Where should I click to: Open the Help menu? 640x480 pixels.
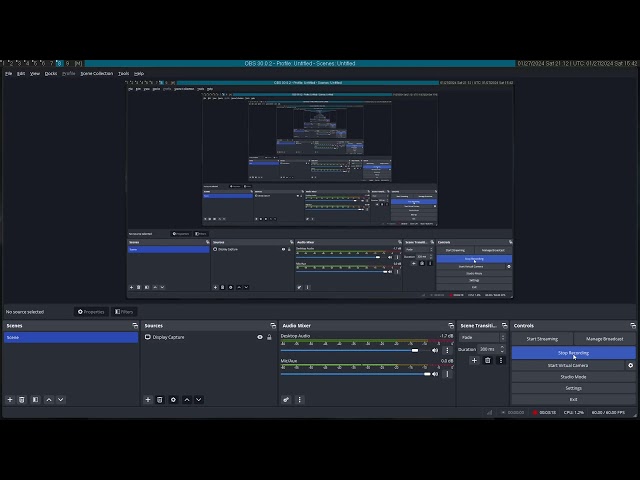coord(139,73)
